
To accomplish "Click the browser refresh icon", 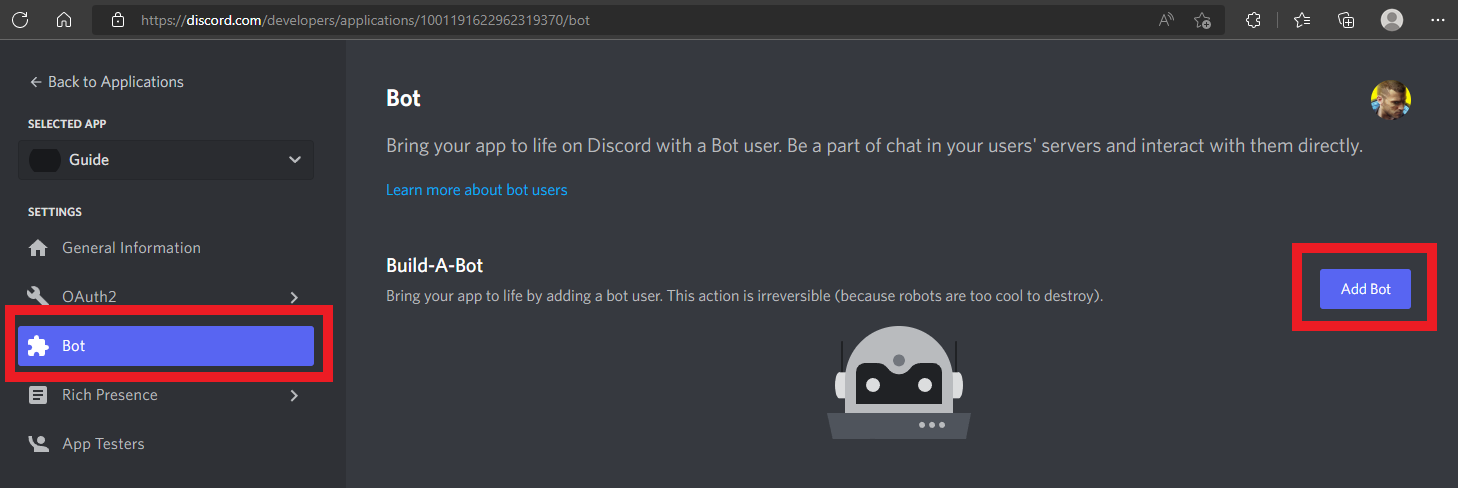I will pos(20,20).
